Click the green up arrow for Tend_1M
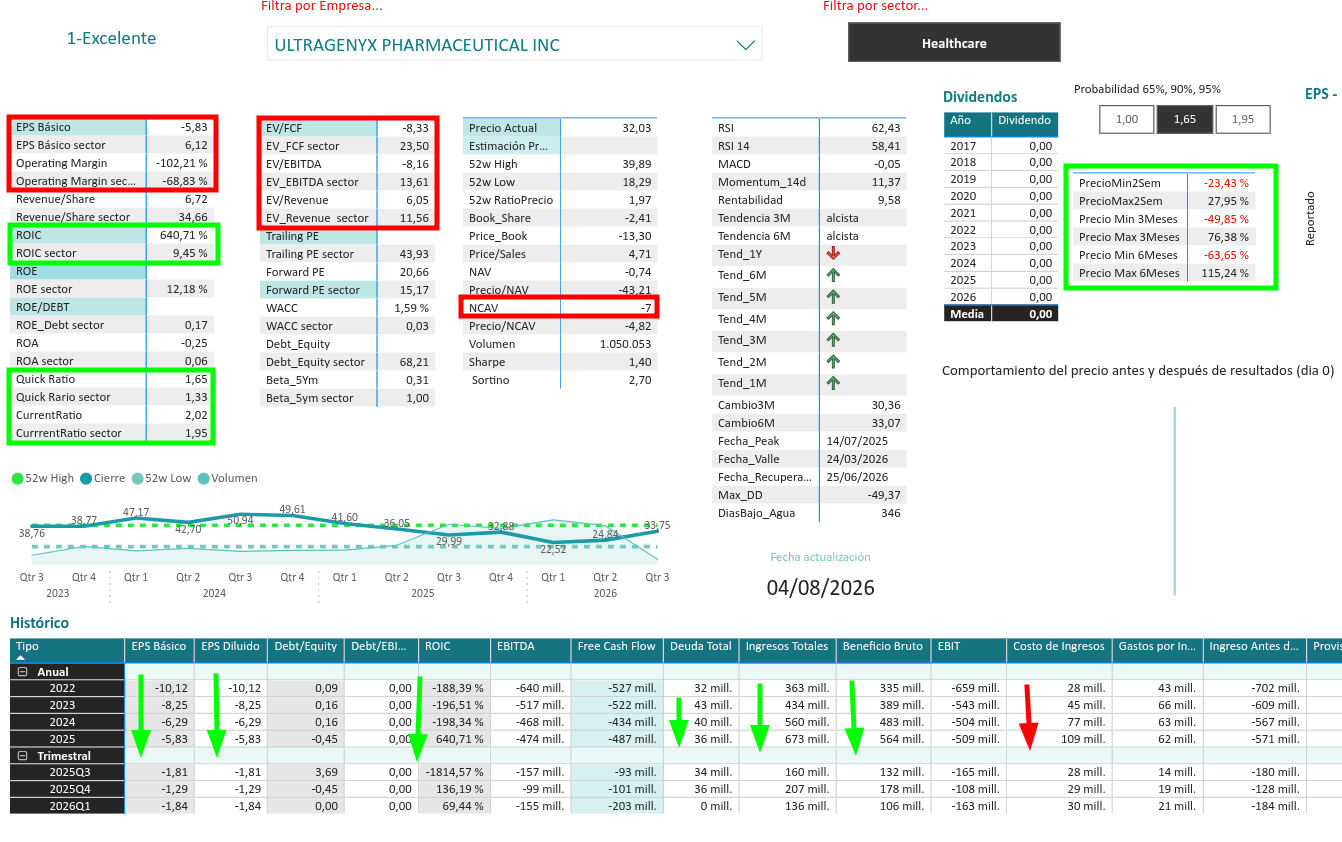 833,383
